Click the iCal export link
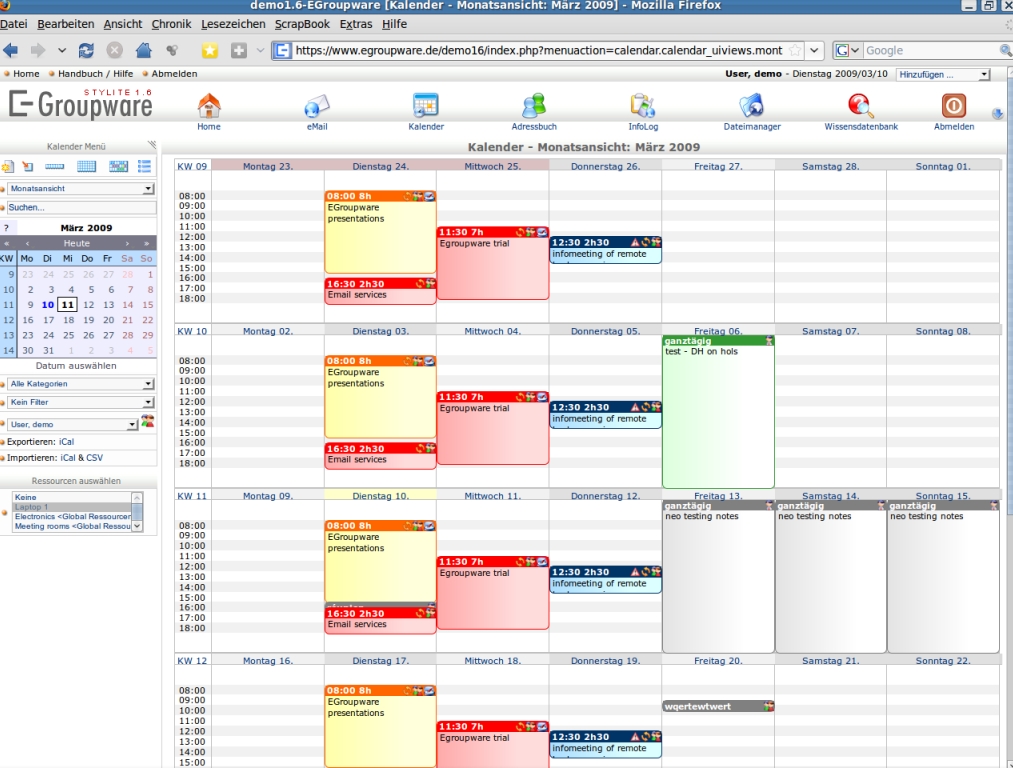The image size is (1013, 768). [67, 442]
